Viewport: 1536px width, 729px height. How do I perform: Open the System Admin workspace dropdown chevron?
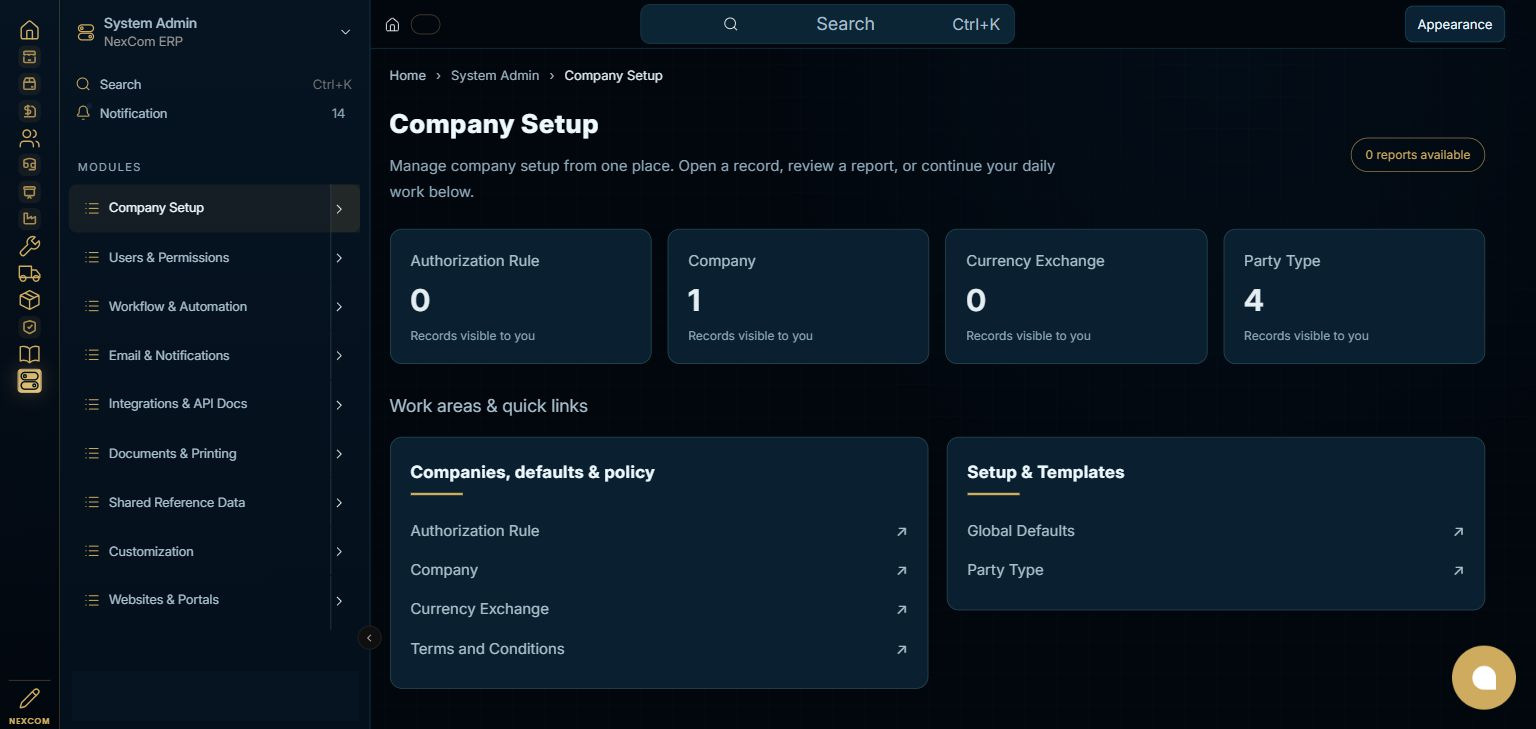click(346, 32)
